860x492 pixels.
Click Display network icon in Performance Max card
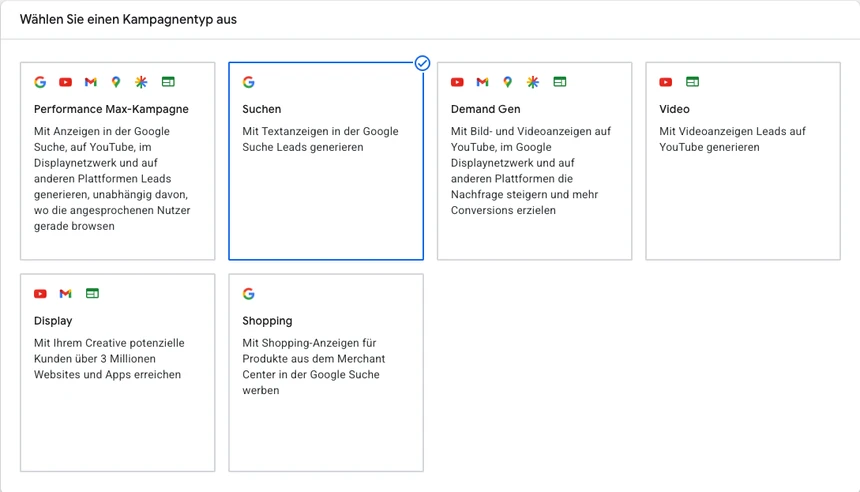point(168,82)
